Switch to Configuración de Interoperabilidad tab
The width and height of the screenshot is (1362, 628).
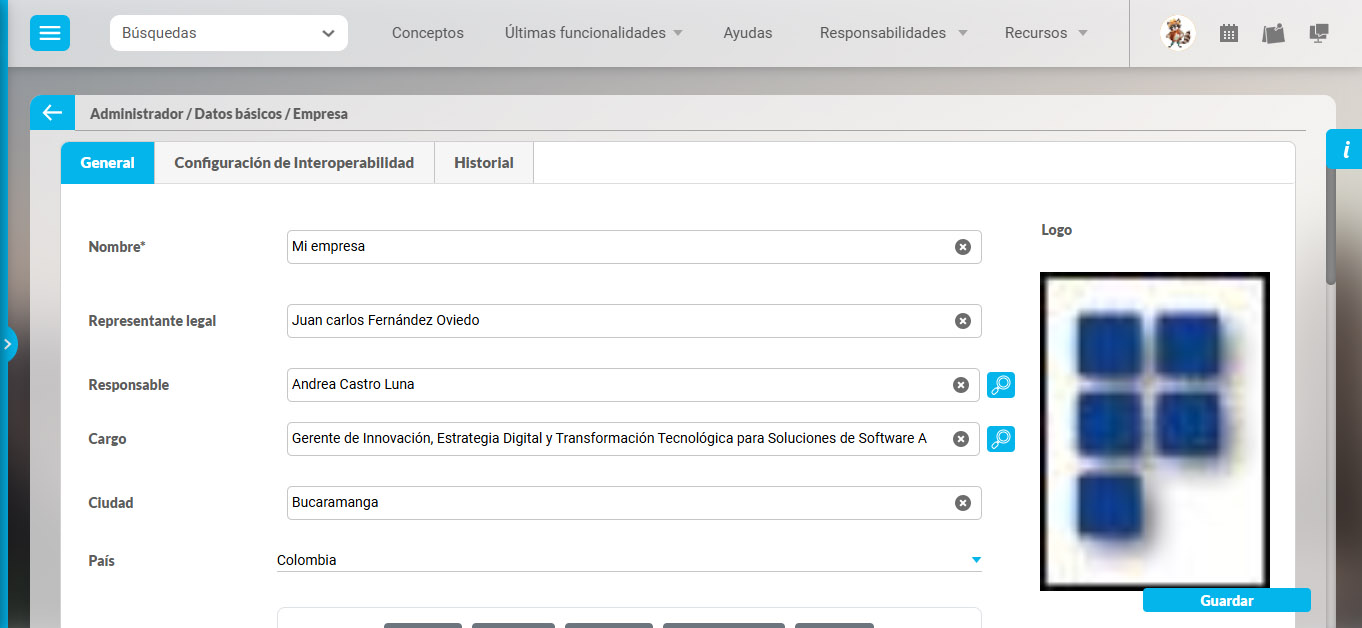(x=294, y=163)
